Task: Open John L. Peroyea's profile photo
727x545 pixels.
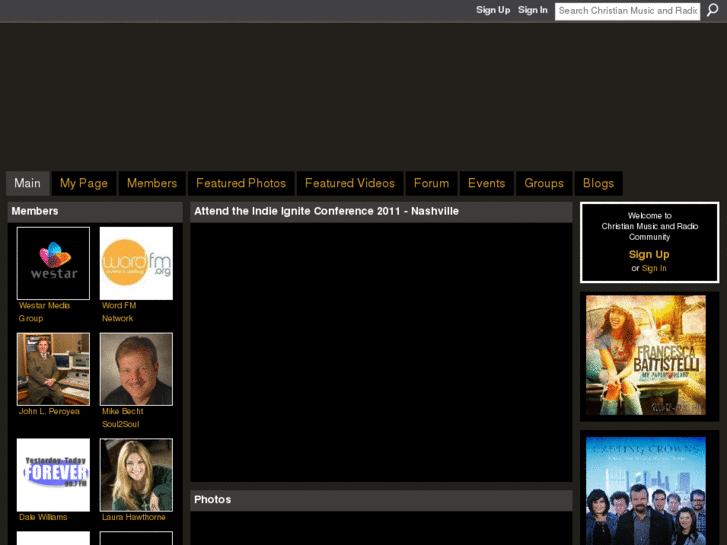Action: [53, 369]
